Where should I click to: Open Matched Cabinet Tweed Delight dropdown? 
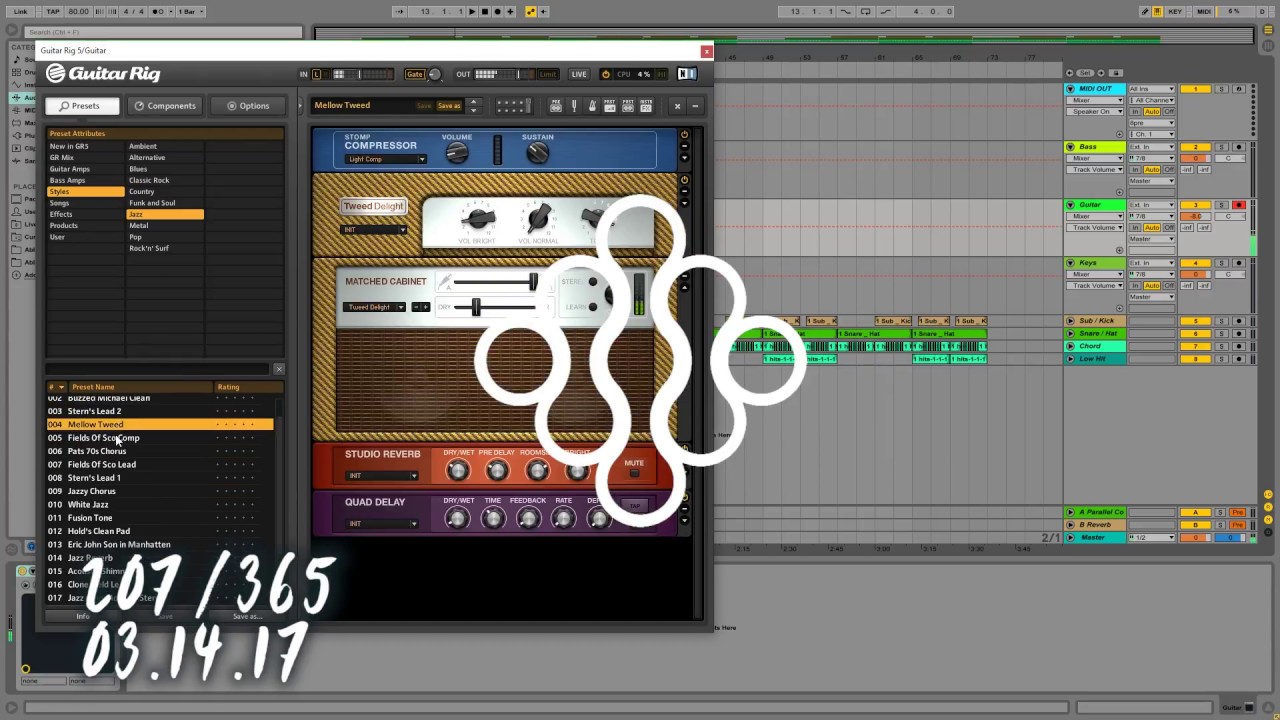375,307
